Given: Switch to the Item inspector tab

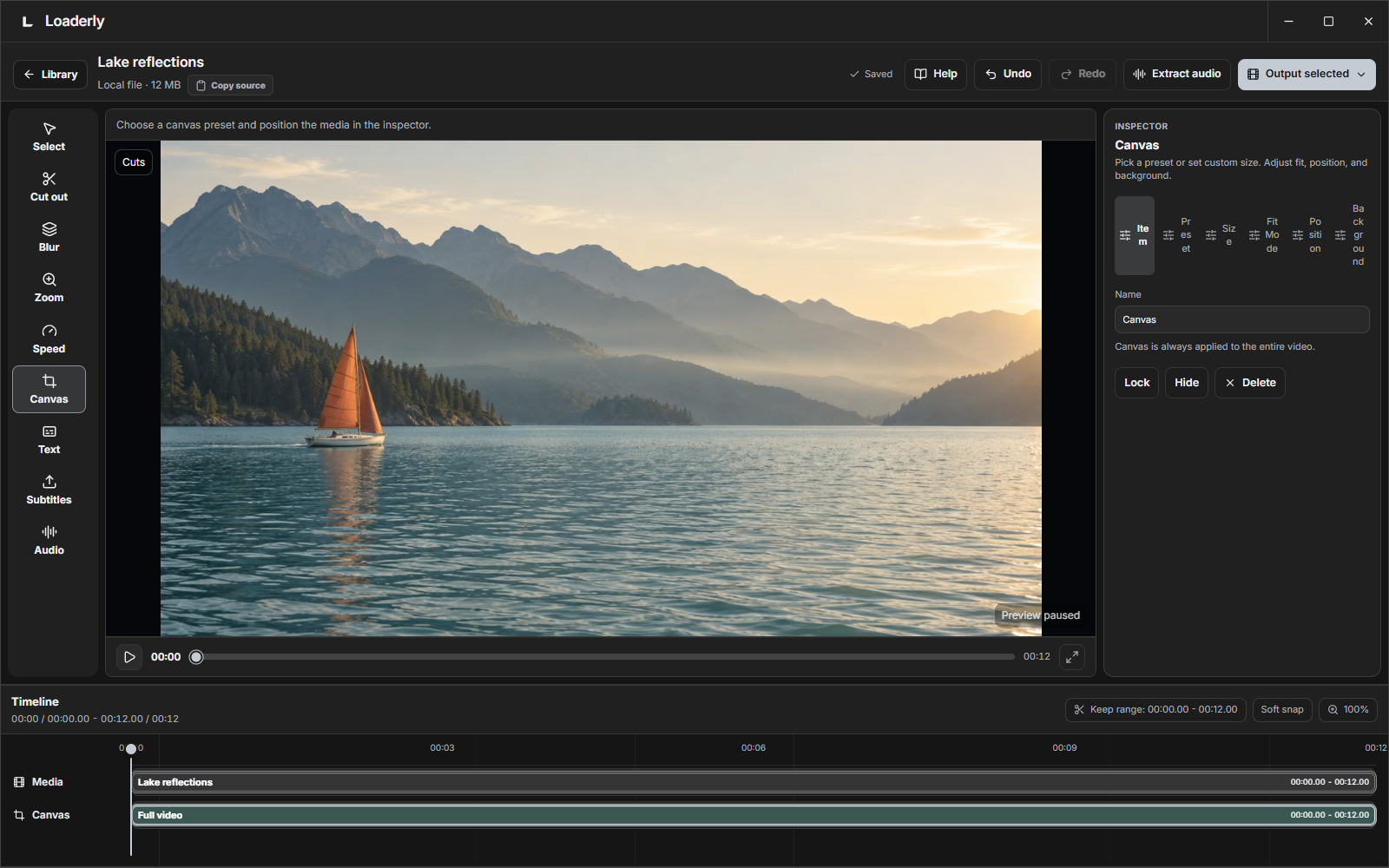Looking at the screenshot, I should 1135,235.
